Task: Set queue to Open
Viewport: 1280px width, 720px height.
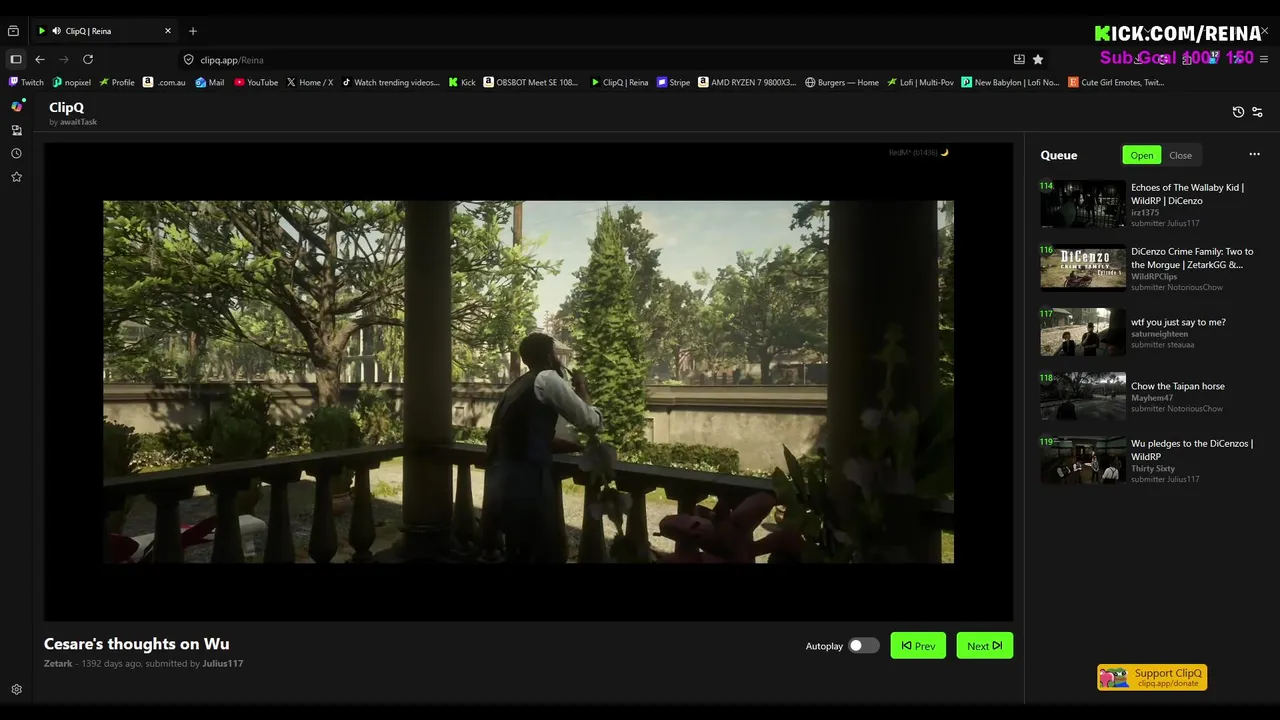Action: coord(1141,155)
